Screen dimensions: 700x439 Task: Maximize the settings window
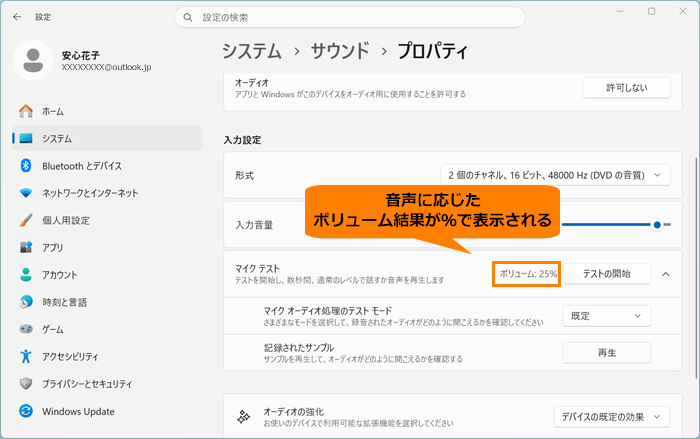[651, 12]
